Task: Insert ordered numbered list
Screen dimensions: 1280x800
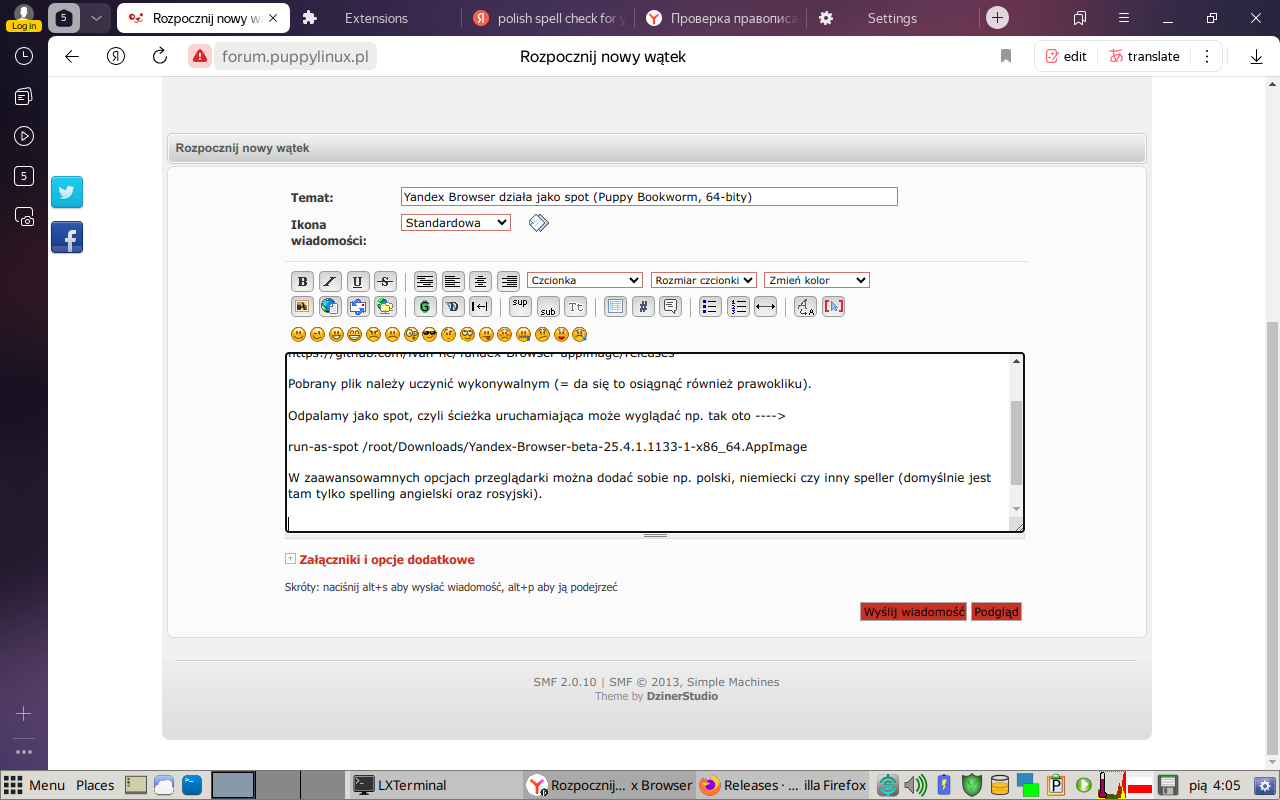Action: (738, 307)
